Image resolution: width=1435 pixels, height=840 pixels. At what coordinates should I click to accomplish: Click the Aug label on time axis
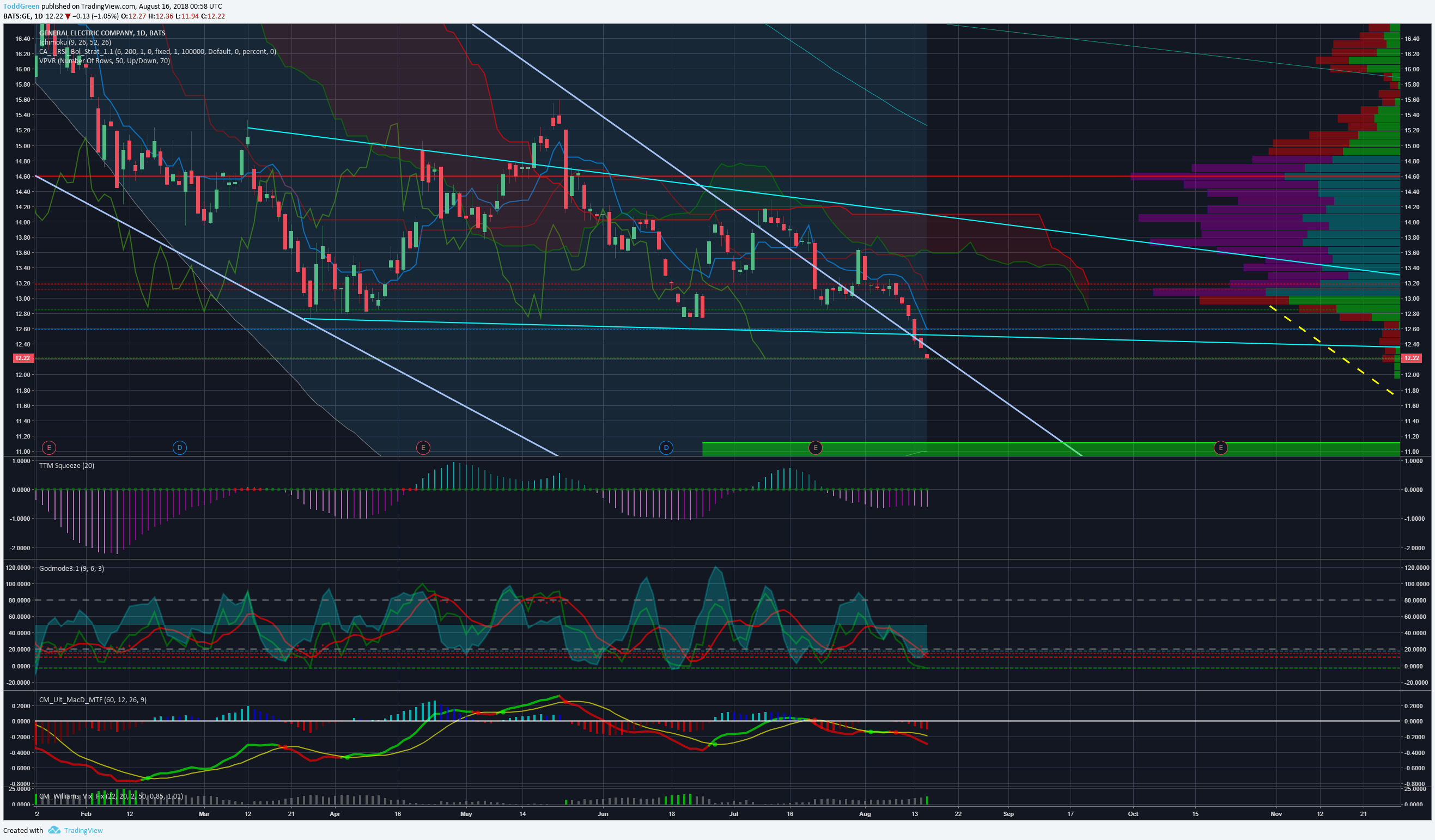[x=865, y=814]
